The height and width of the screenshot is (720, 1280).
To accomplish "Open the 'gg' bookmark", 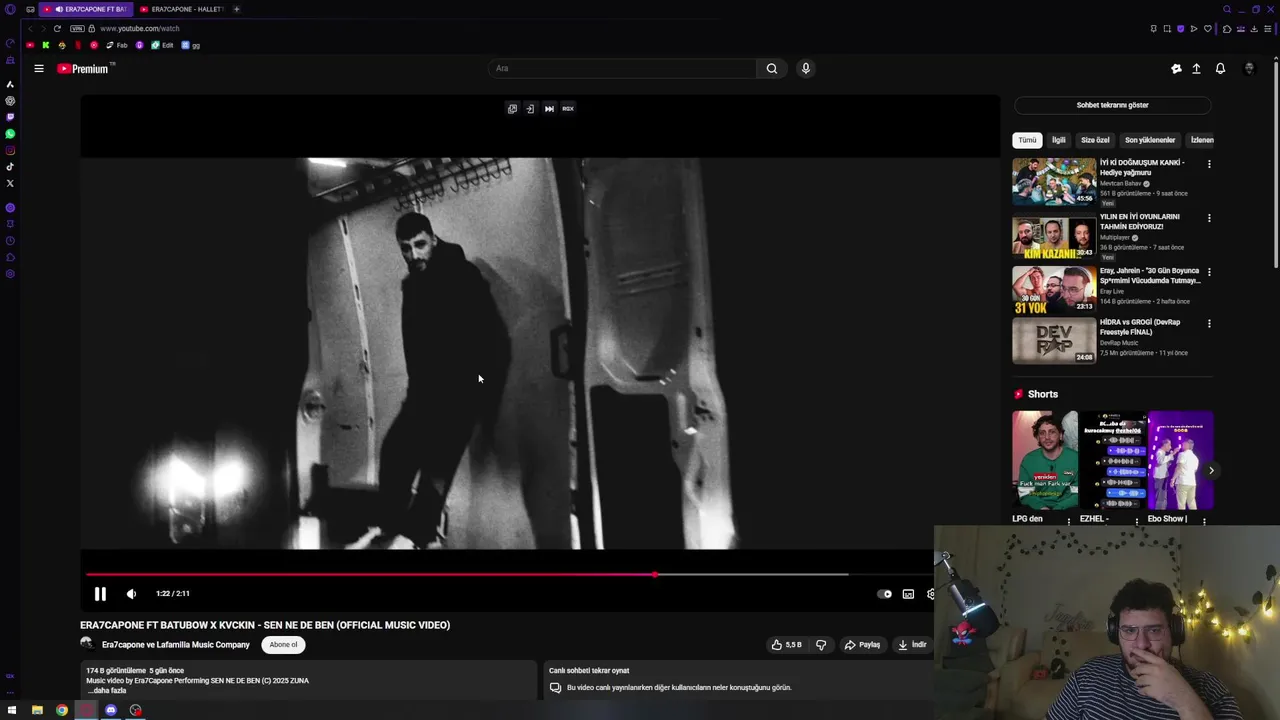I will tap(191, 45).
